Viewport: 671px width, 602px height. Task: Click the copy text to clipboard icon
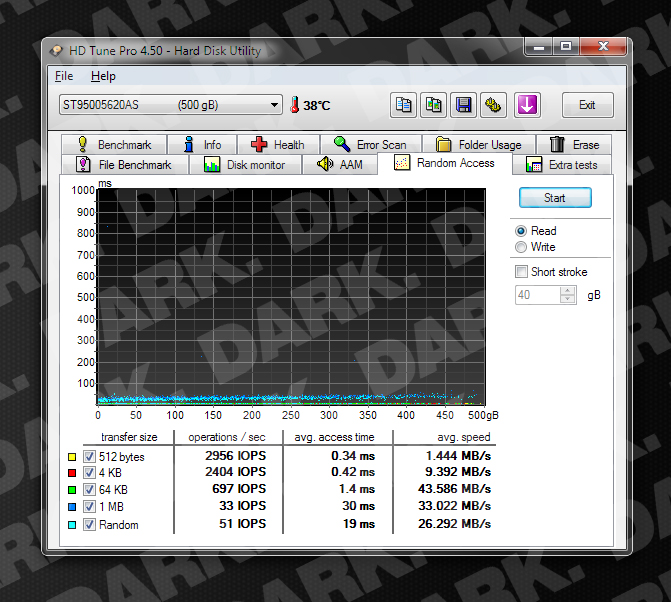click(x=403, y=105)
